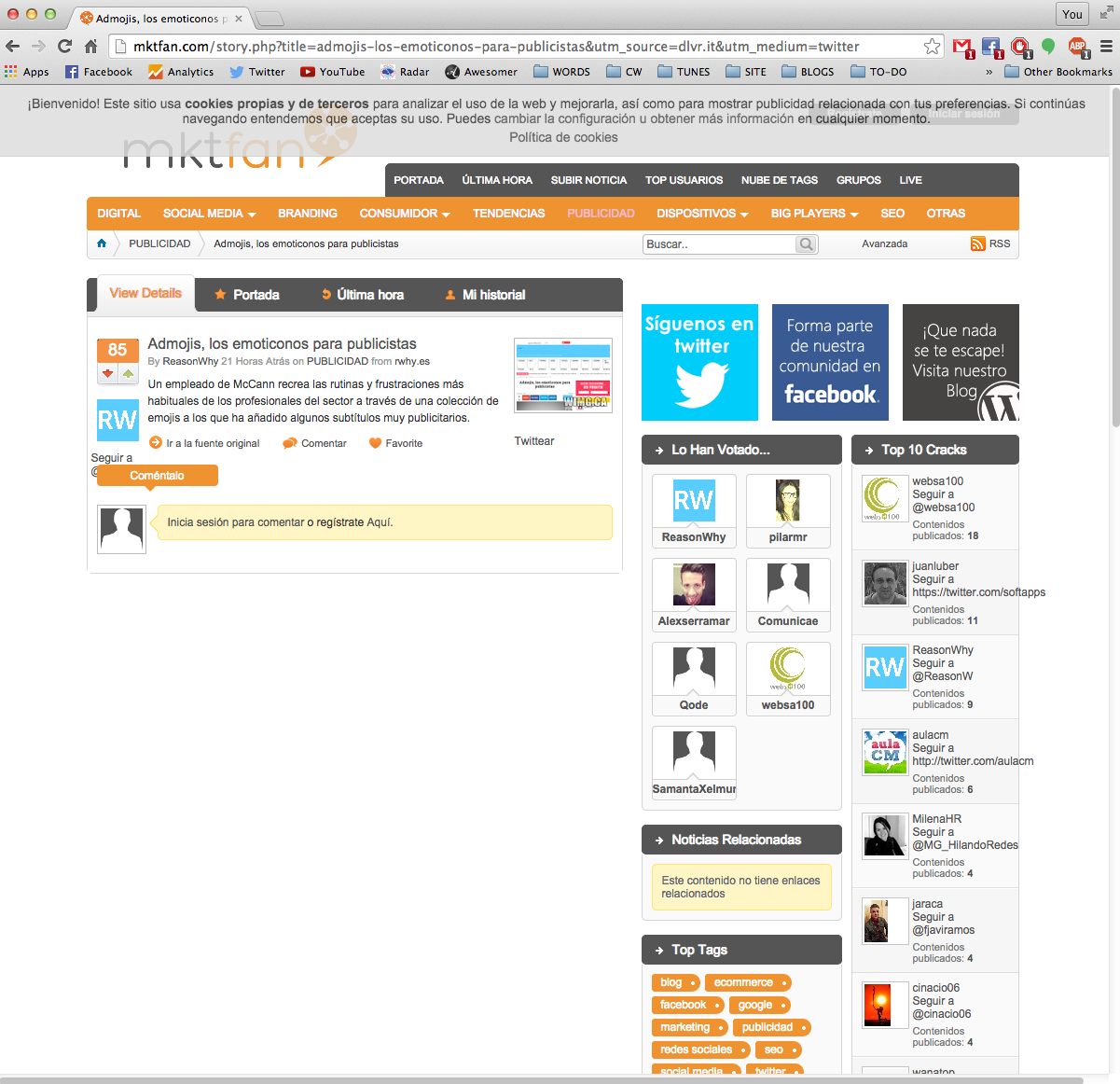Click the marketing tag
Viewport: 1120px width, 1084px height.
689,1027
